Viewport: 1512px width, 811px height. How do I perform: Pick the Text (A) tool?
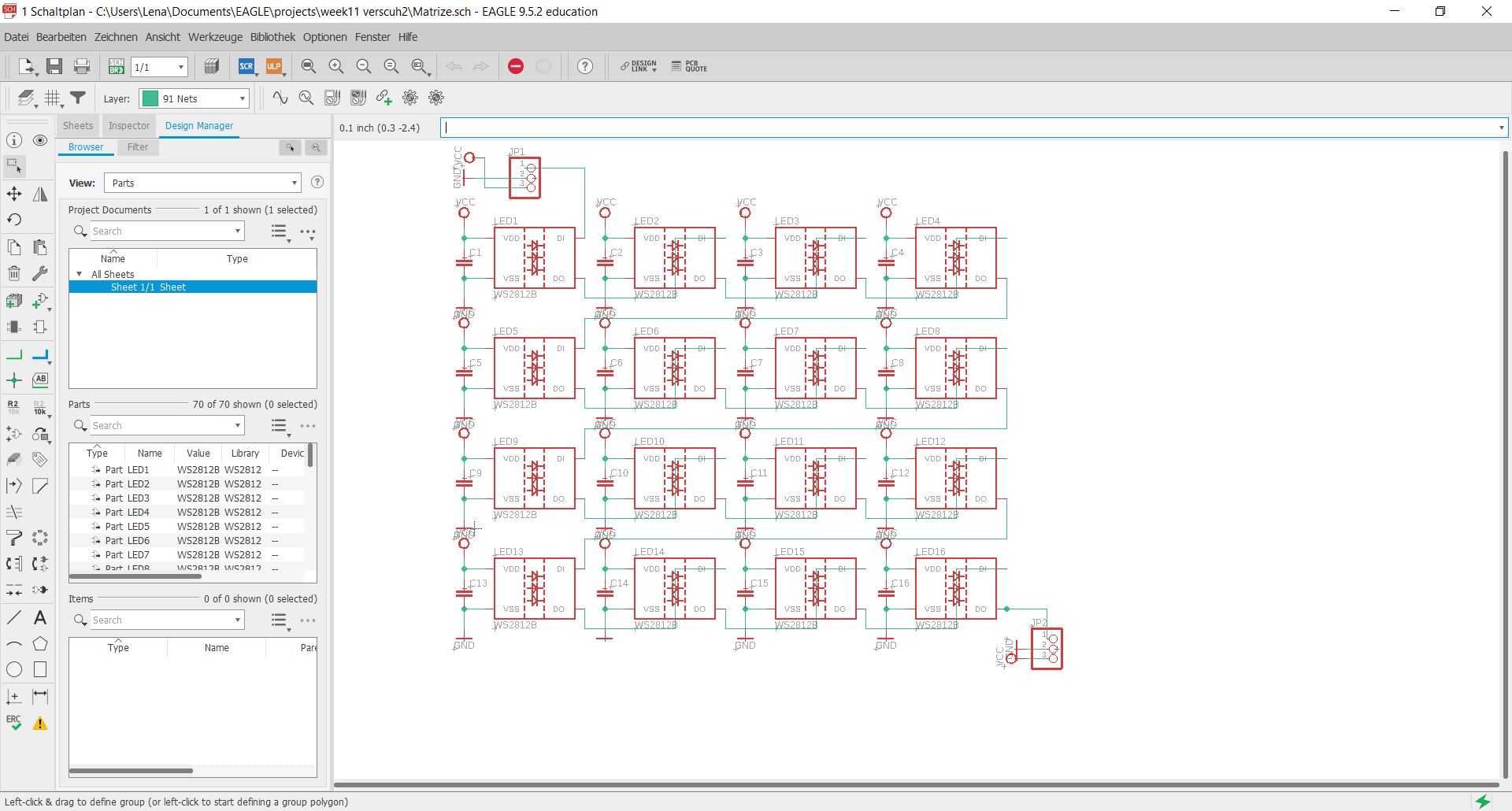pyautogui.click(x=40, y=618)
